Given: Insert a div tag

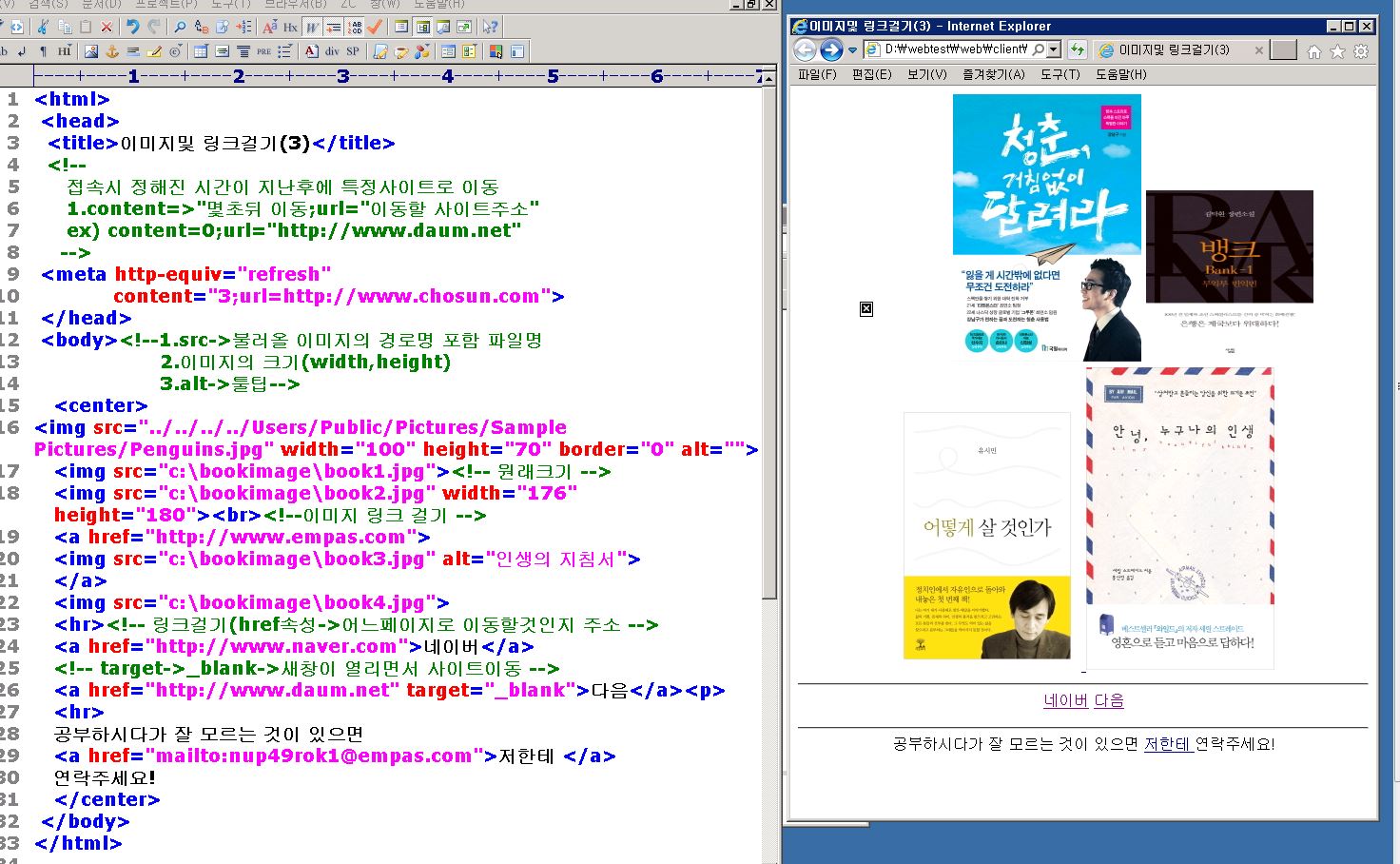Looking at the screenshot, I should click(332, 50).
